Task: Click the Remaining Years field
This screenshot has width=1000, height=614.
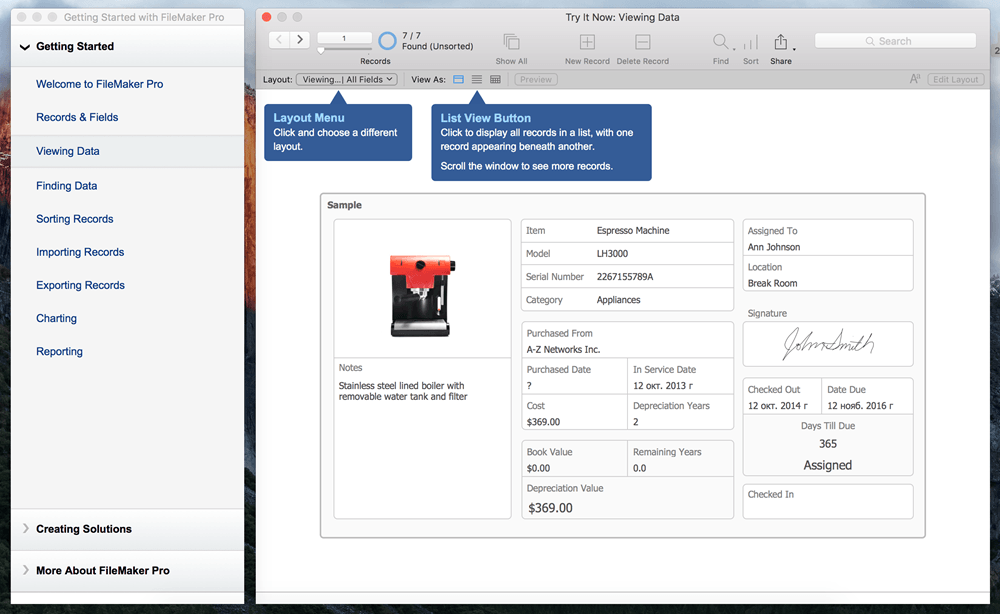Action: click(680, 460)
